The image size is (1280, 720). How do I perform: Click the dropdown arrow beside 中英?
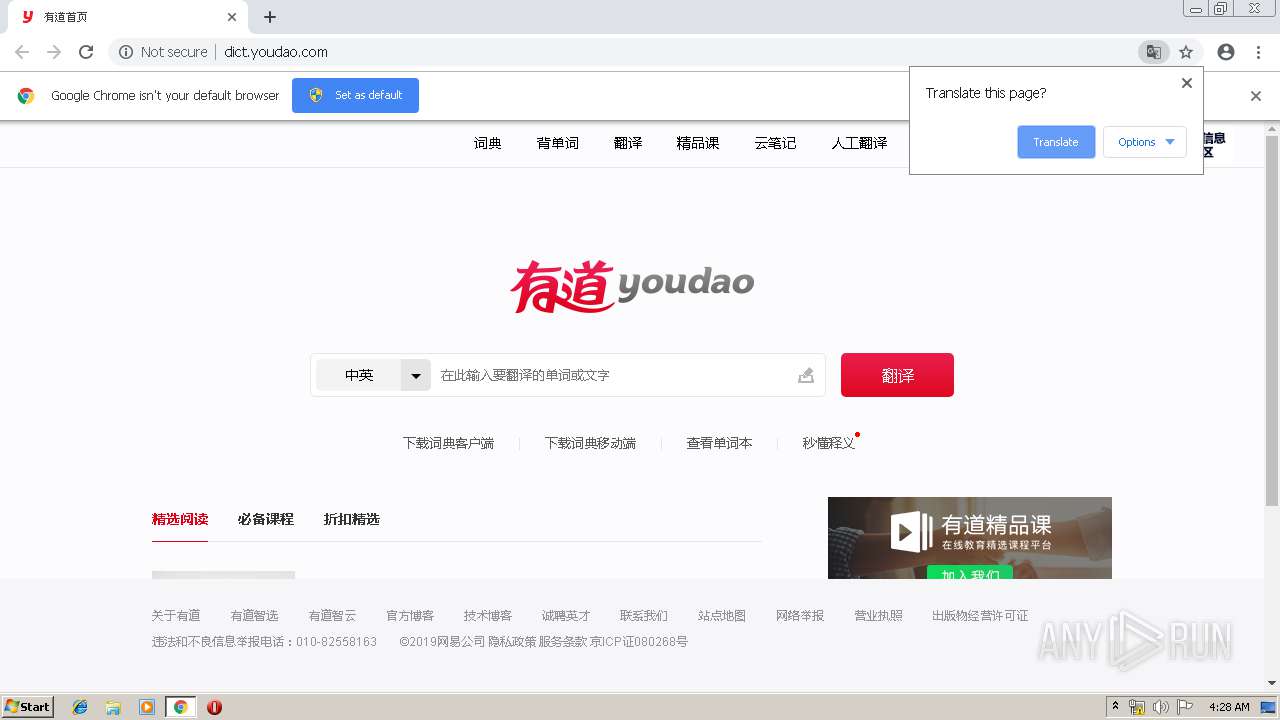click(416, 375)
